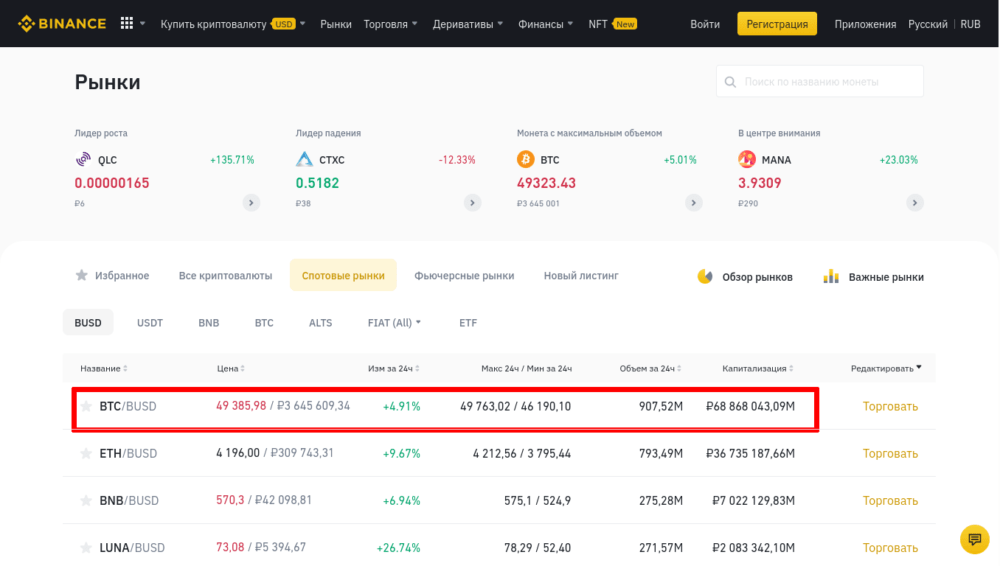The image size is (1000, 566).
Task: Open the FIAT (All) dropdown
Action: pos(394,323)
